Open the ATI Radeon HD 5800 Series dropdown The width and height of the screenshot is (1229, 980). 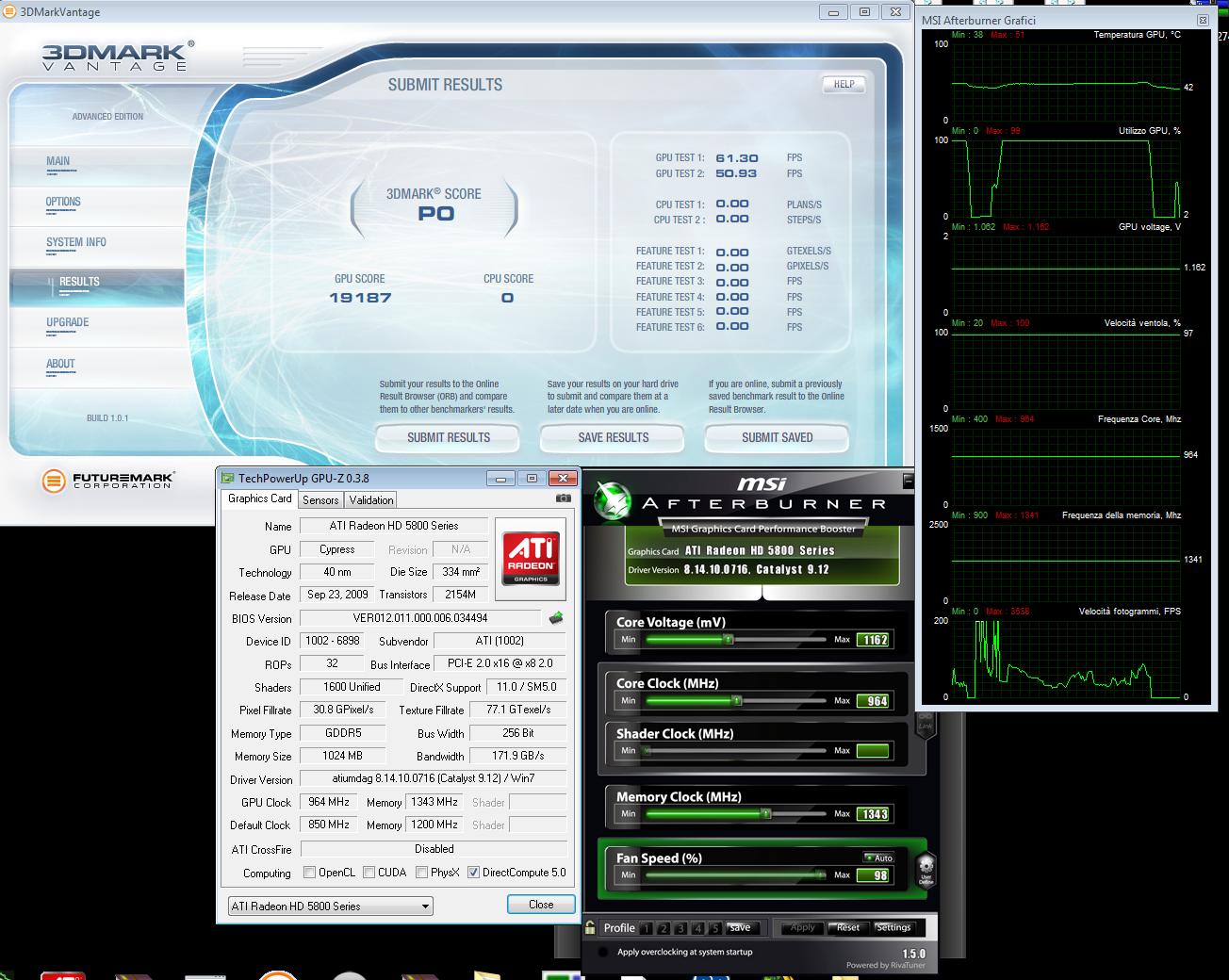click(331, 906)
